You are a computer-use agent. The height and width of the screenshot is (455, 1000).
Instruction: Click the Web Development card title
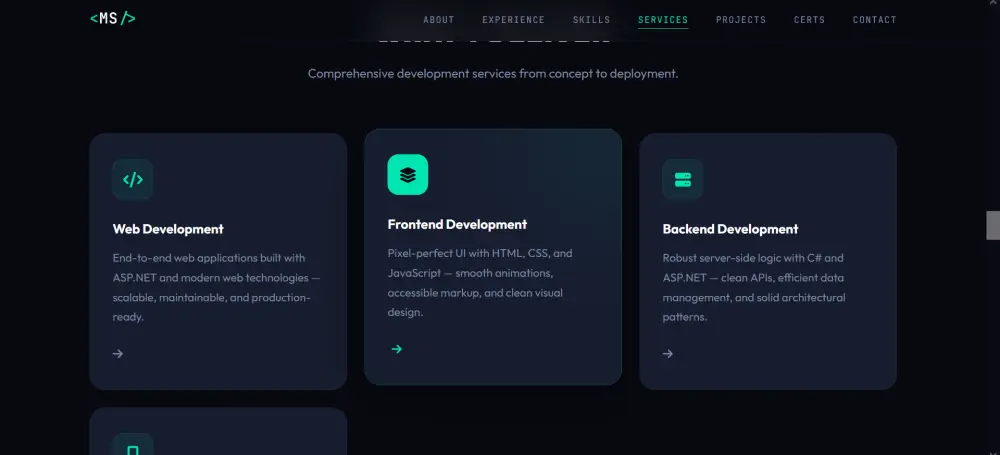pyautogui.click(x=168, y=229)
